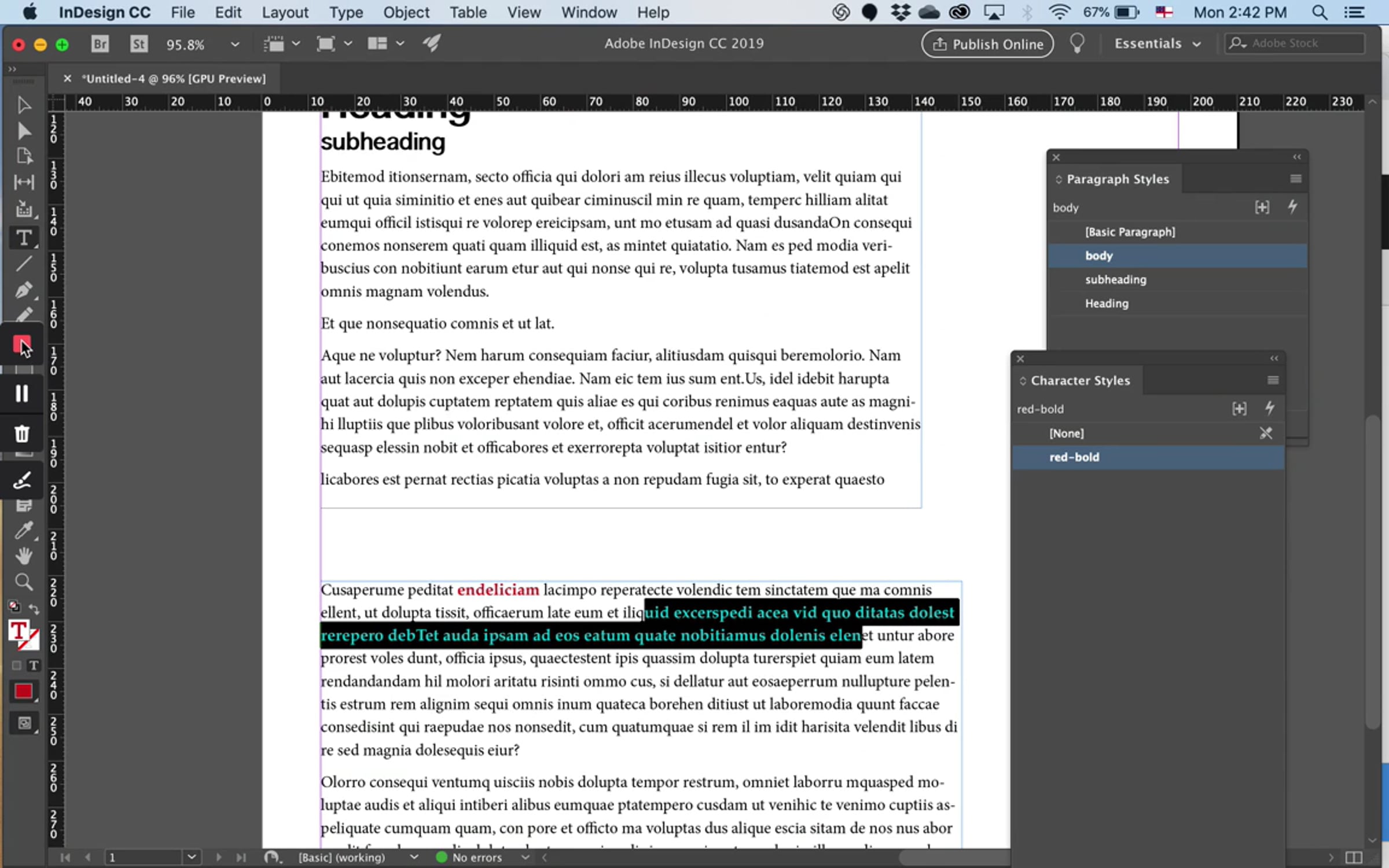The width and height of the screenshot is (1389, 868).
Task: Apply the Heading paragraph style
Action: [1177, 303]
